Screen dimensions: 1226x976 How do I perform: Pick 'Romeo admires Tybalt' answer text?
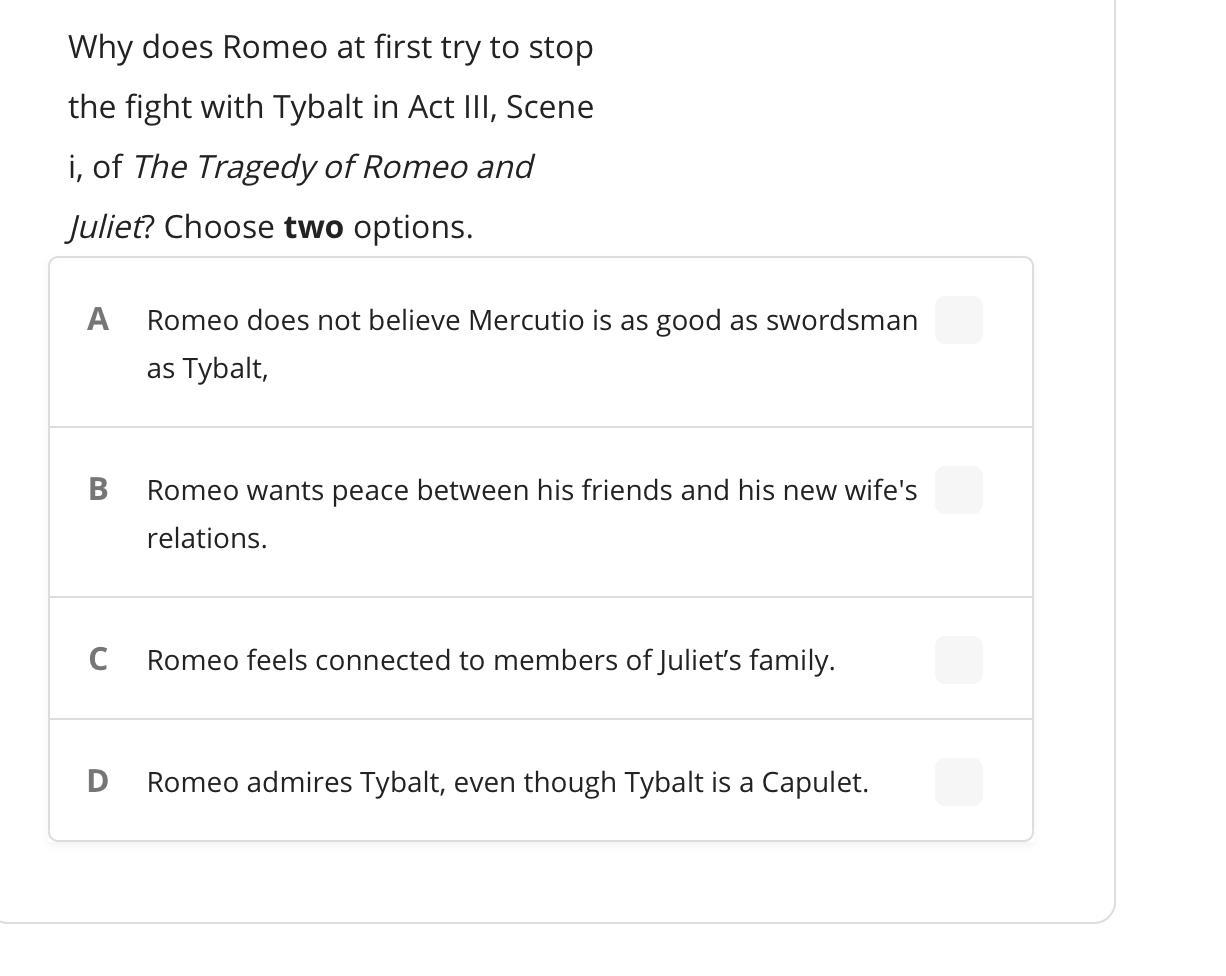(507, 782)
